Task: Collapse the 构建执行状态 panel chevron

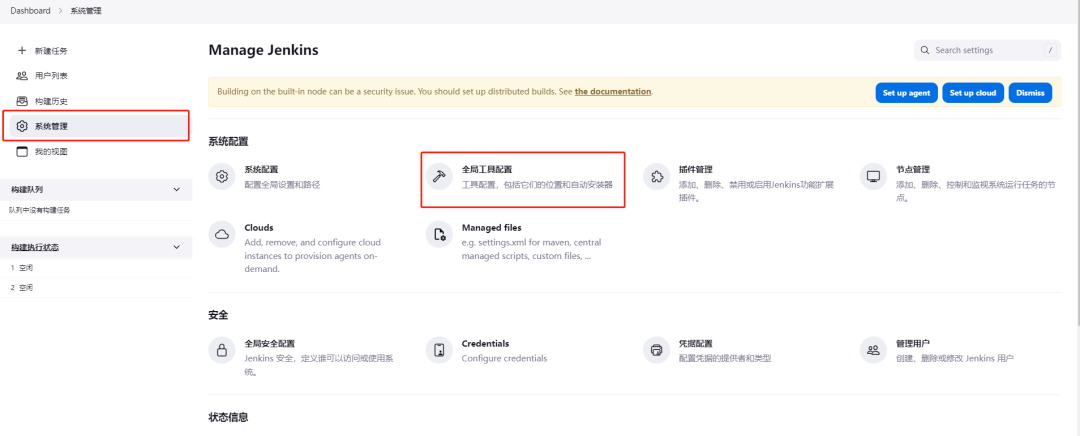Action: [176, 247]
